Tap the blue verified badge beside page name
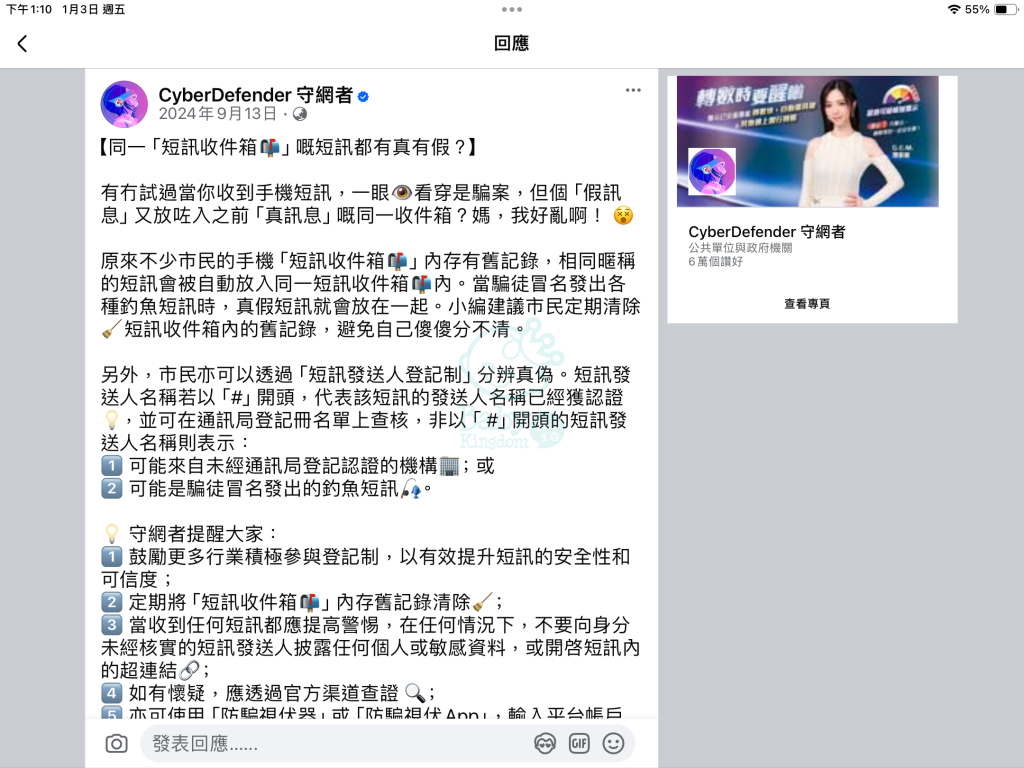 [364, 97]
